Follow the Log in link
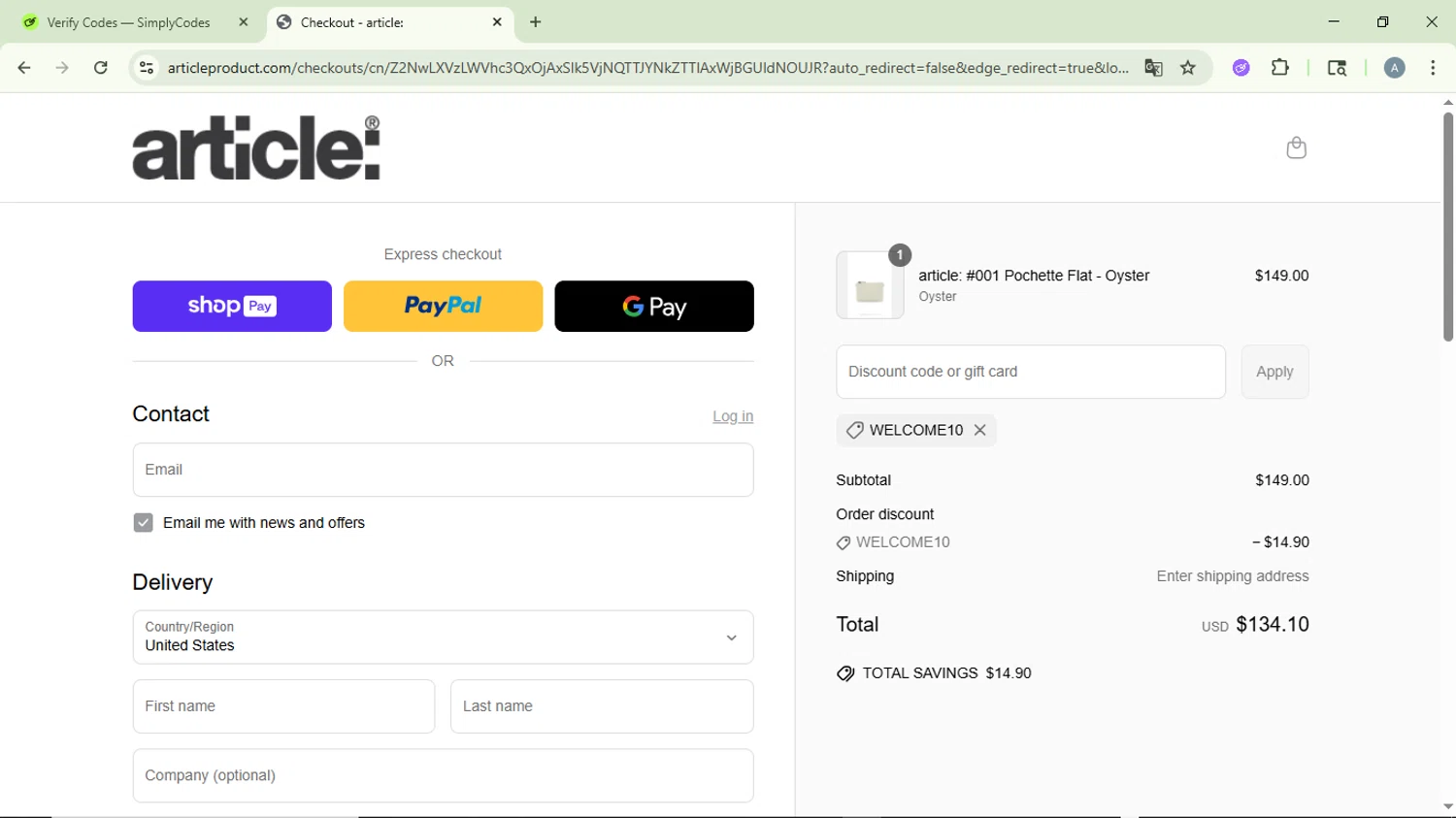The height and width of the screenshot is (818, 1456). (x=733, y=416)
